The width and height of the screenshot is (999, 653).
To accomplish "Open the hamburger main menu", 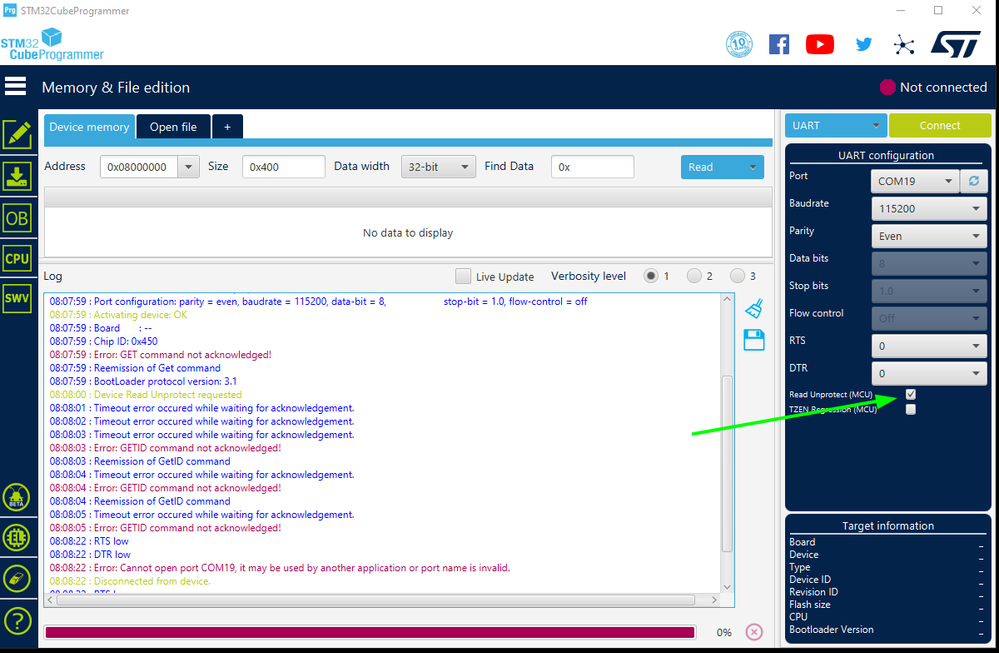I will tap(15, 86).
